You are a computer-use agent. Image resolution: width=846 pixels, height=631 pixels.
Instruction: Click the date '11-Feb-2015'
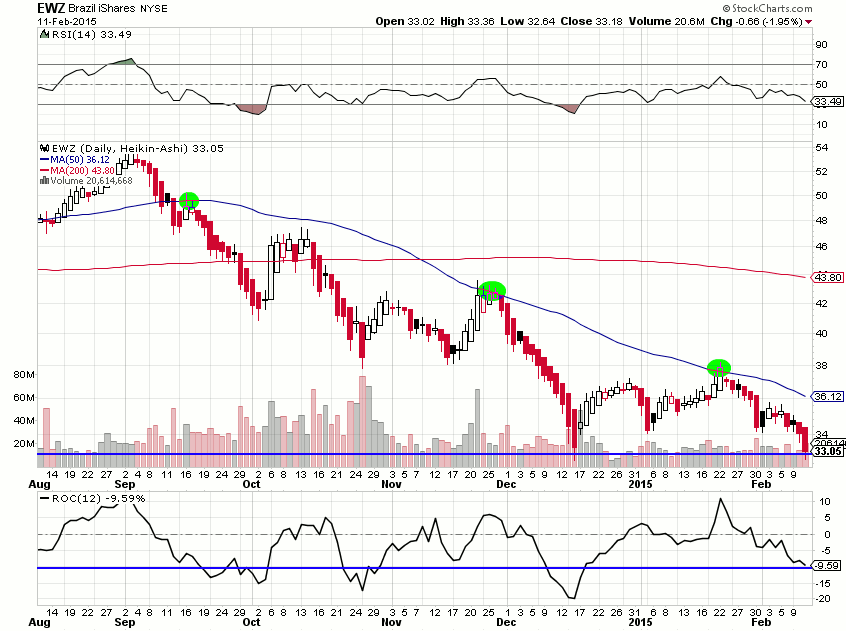coord(67,22)
